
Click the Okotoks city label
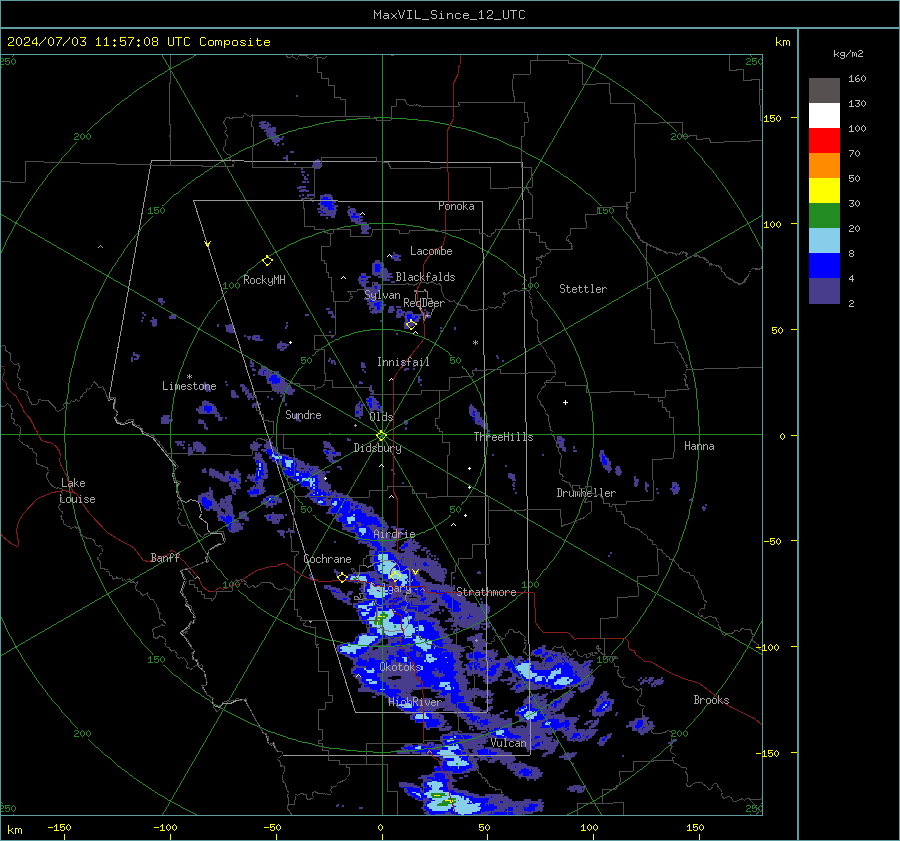[400, 667]
